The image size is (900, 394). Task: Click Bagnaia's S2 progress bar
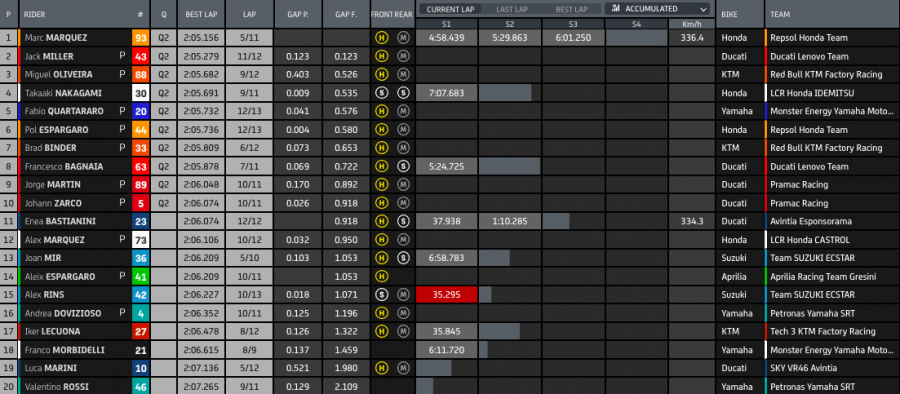tap(510, 167)
